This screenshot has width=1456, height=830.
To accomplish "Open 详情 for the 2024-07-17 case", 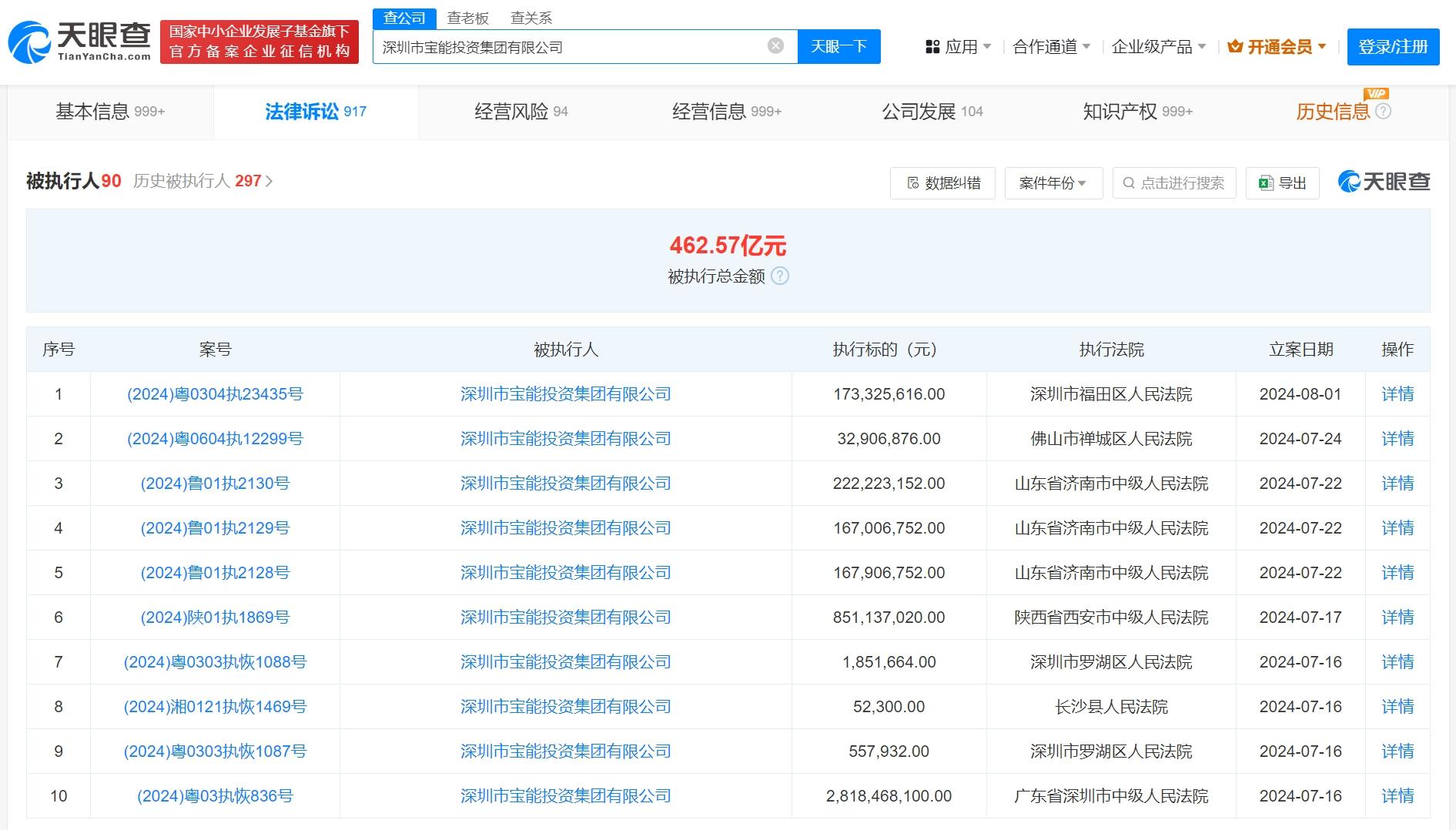I will tap(1397, 617).
